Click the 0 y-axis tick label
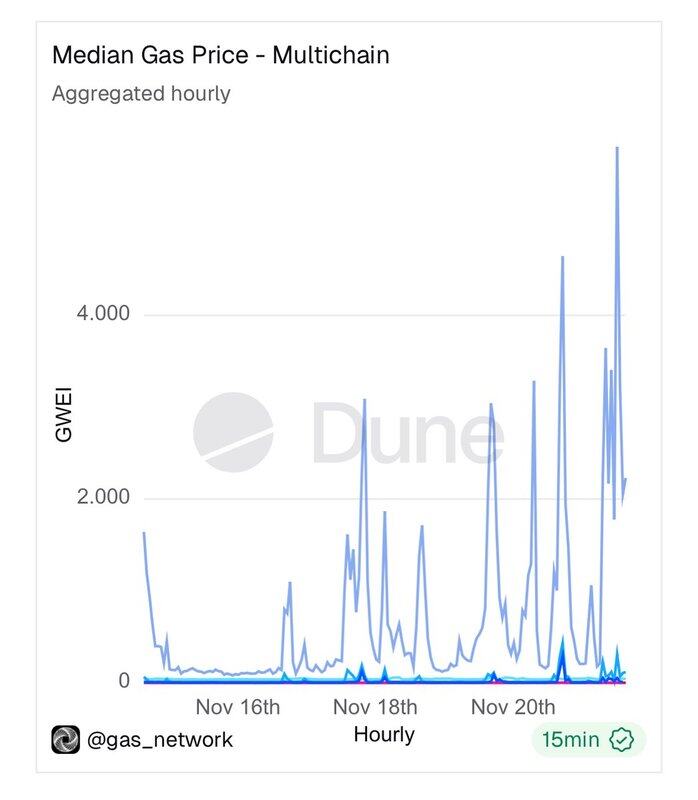 [124, 681]
